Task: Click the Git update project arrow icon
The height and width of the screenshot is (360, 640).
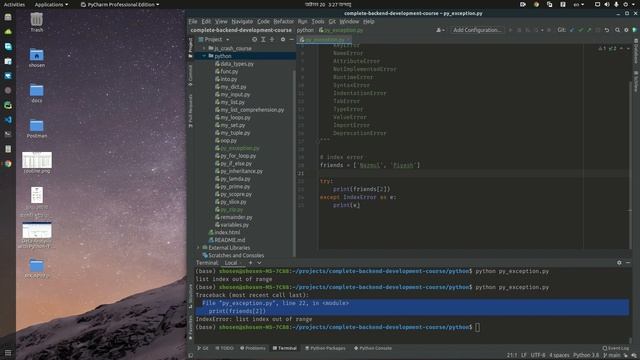Action: pyautogui.click(x=572, y=30)
